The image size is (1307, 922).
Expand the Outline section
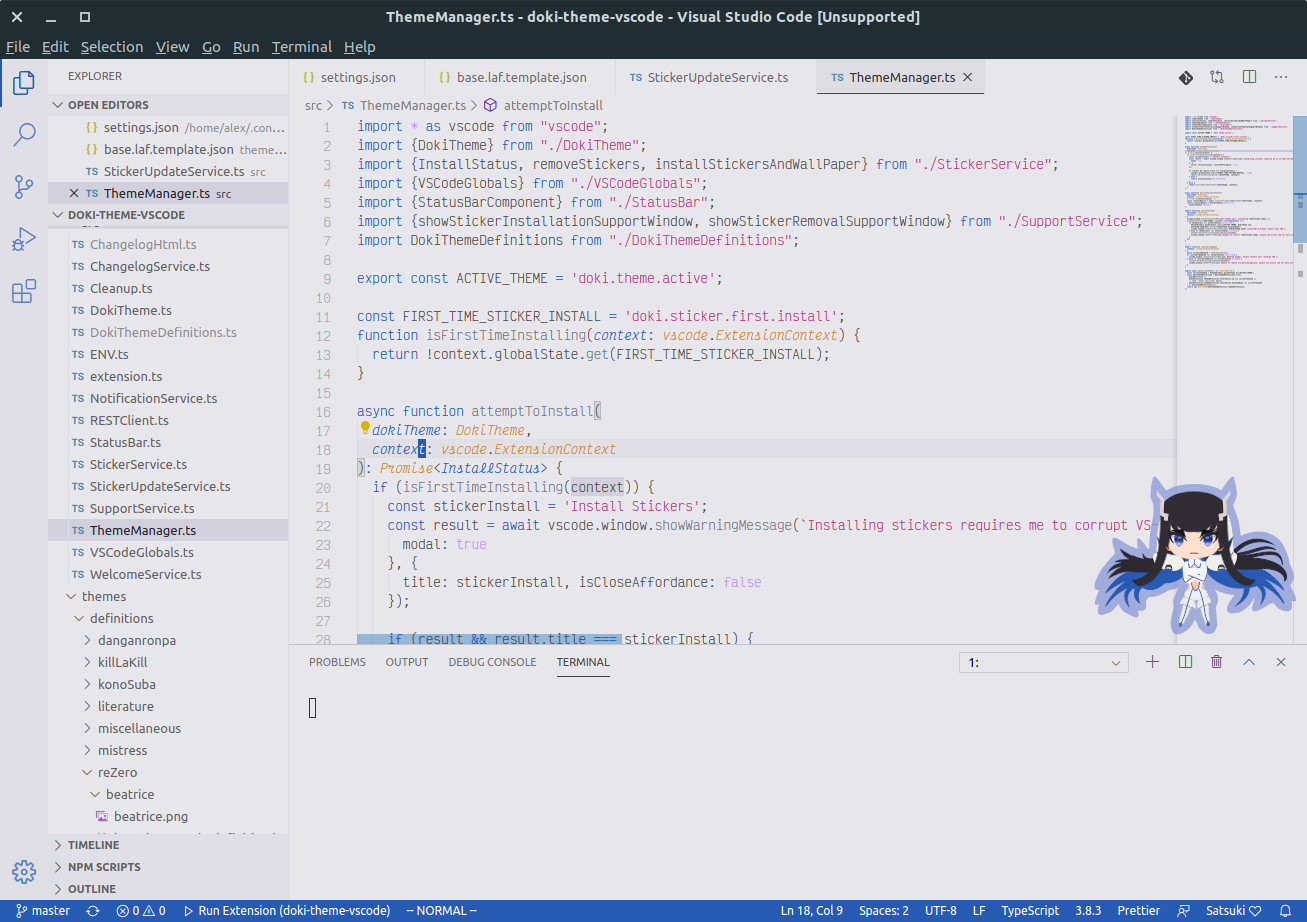coord(168,889)
